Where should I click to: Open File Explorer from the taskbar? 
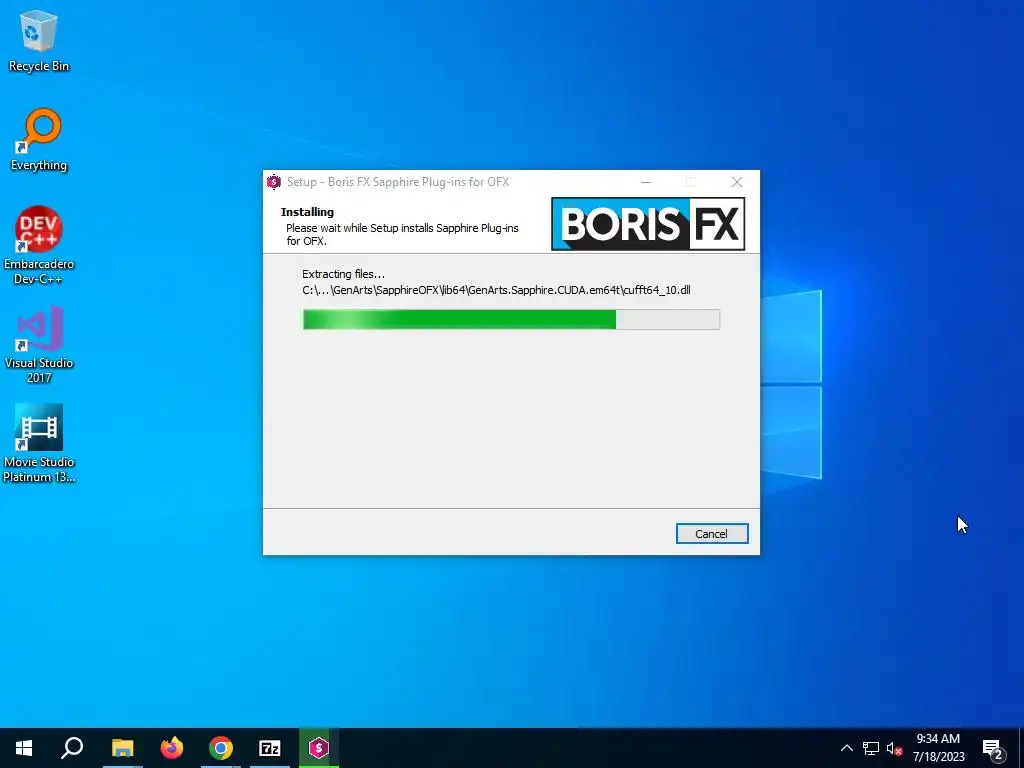[x=122, y=748]
